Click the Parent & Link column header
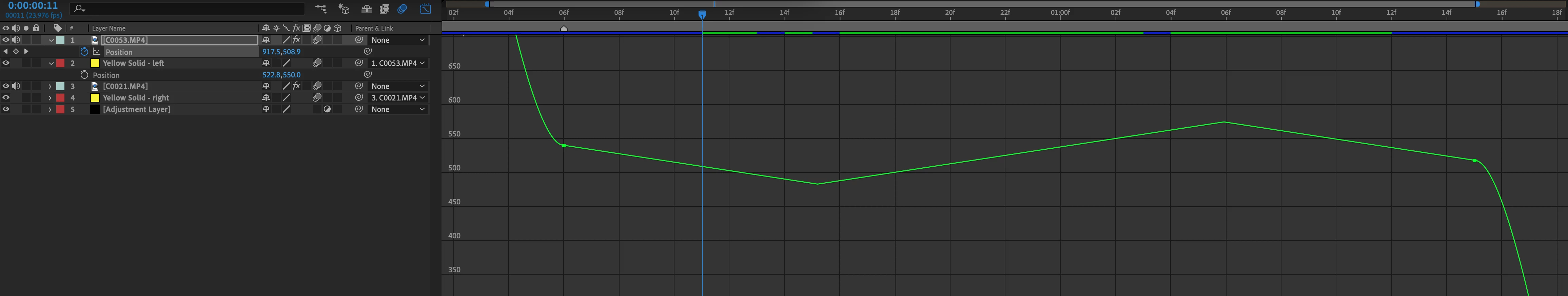The image size is (1568, 296). click(374, 28)
